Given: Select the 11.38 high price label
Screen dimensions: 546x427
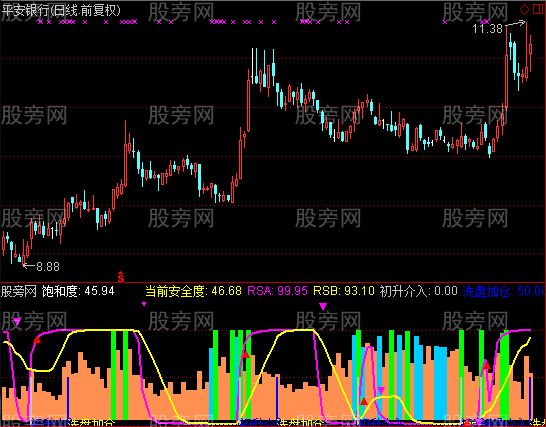Looking at the screenshot, I should [x=488, y=29].
